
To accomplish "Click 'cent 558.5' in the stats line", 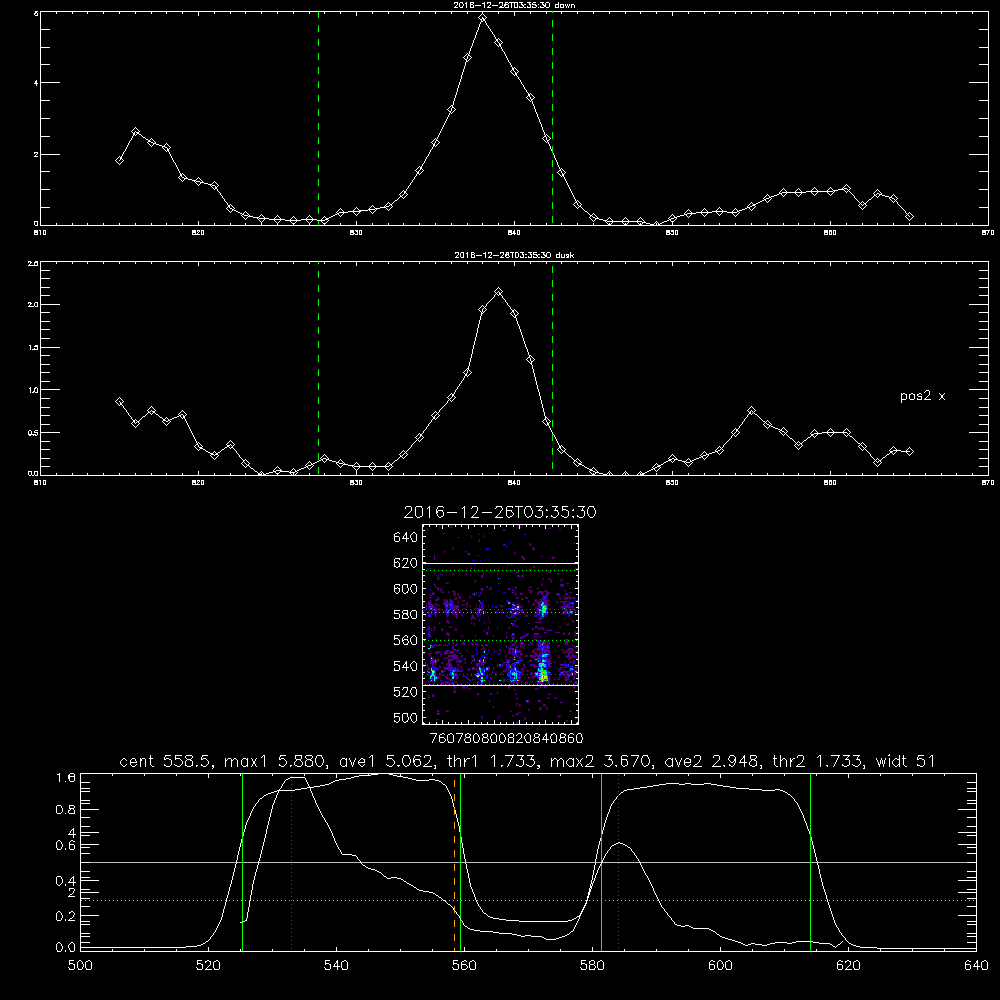I will (x=163, y=761).
